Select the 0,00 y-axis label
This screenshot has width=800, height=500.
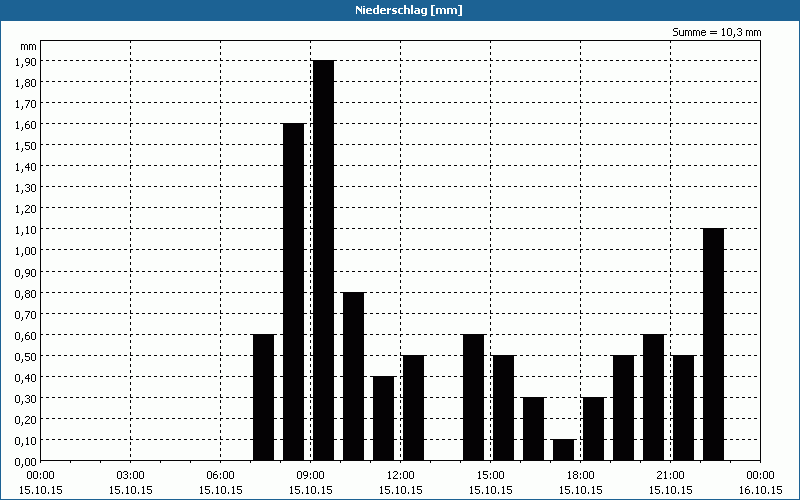27,462
